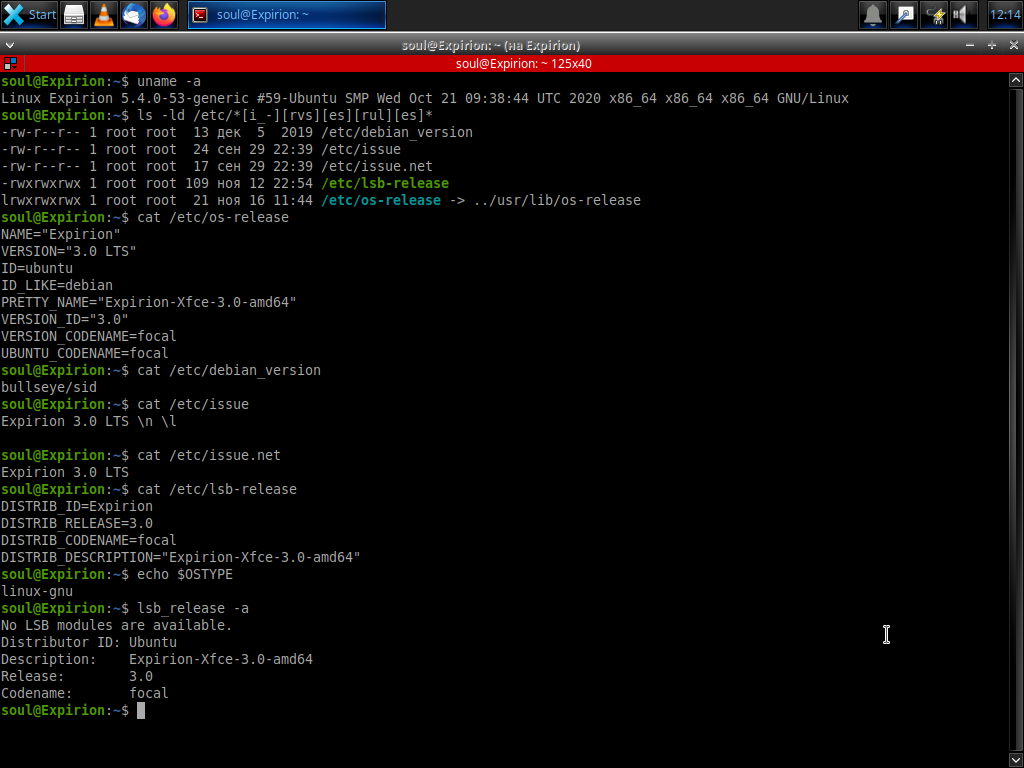
Task: Click the lsb_release -a command
Action: pos(193,608)
